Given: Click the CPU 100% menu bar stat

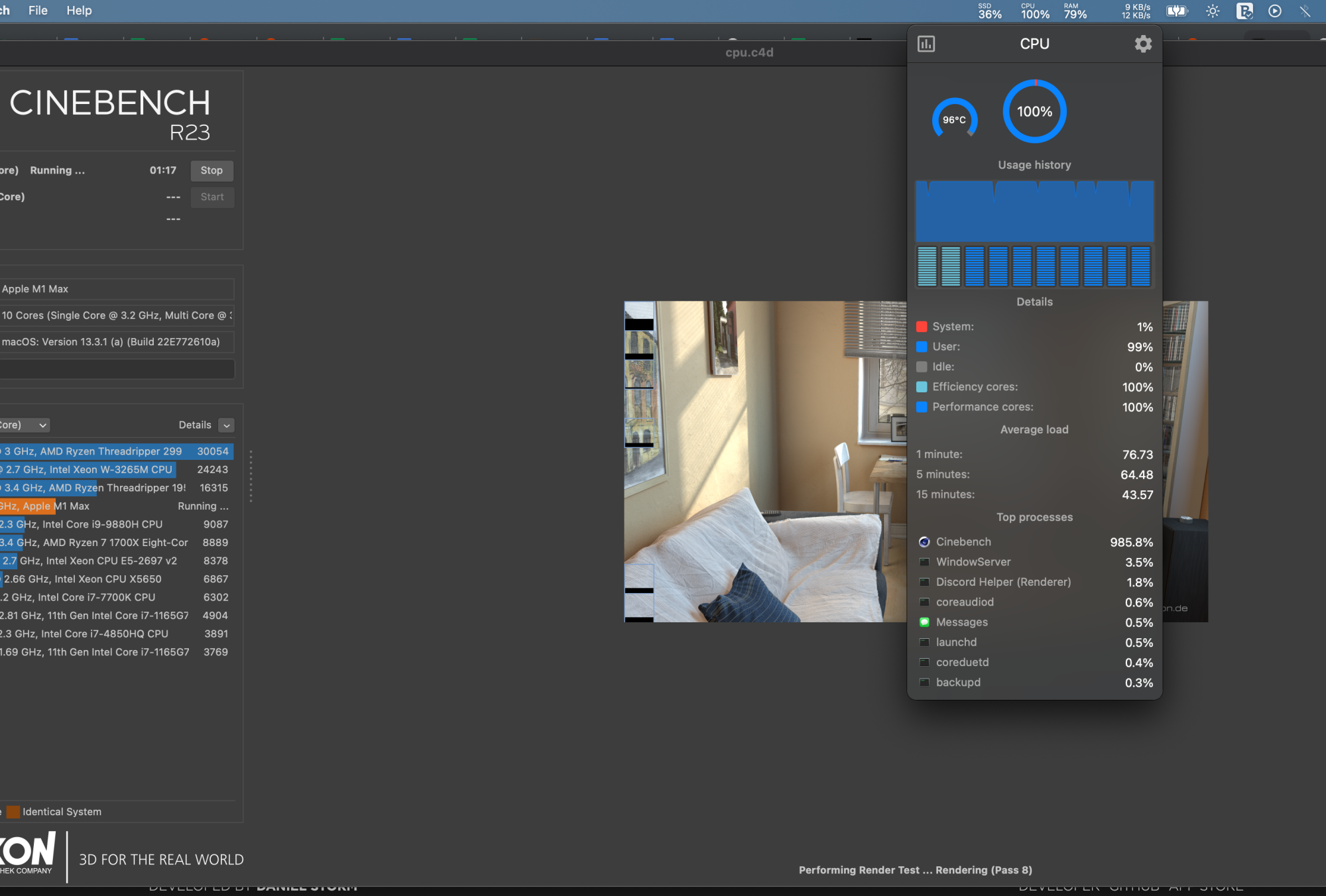Looking at the screenshot, I should click(x=1035, y=11).
